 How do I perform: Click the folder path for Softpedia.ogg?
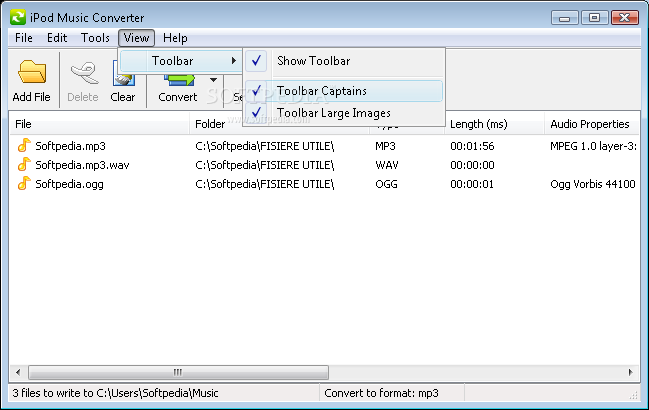(x=264, y=184)
